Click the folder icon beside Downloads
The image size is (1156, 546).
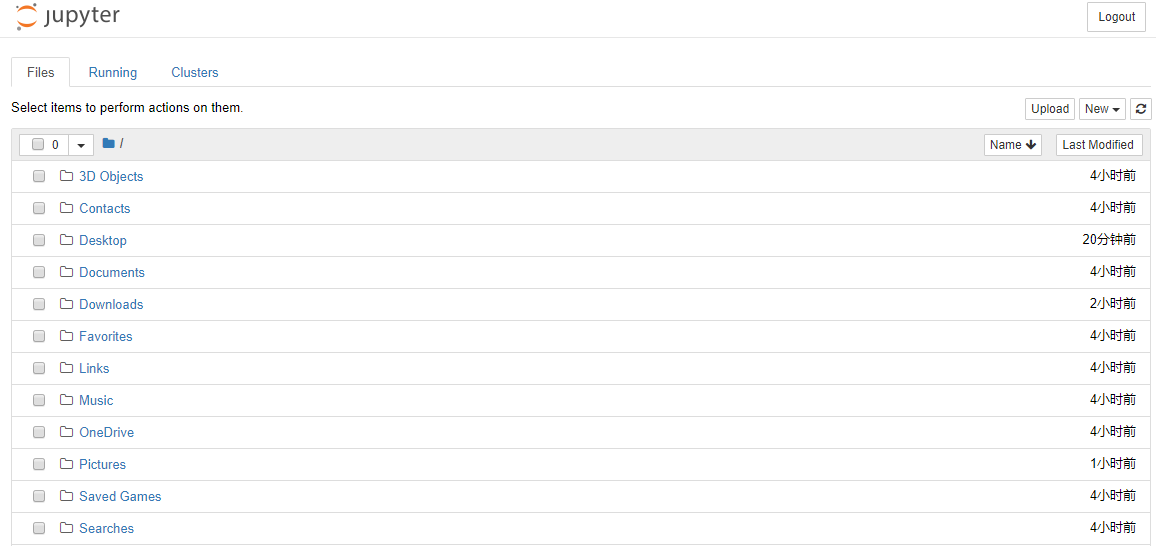67,305
